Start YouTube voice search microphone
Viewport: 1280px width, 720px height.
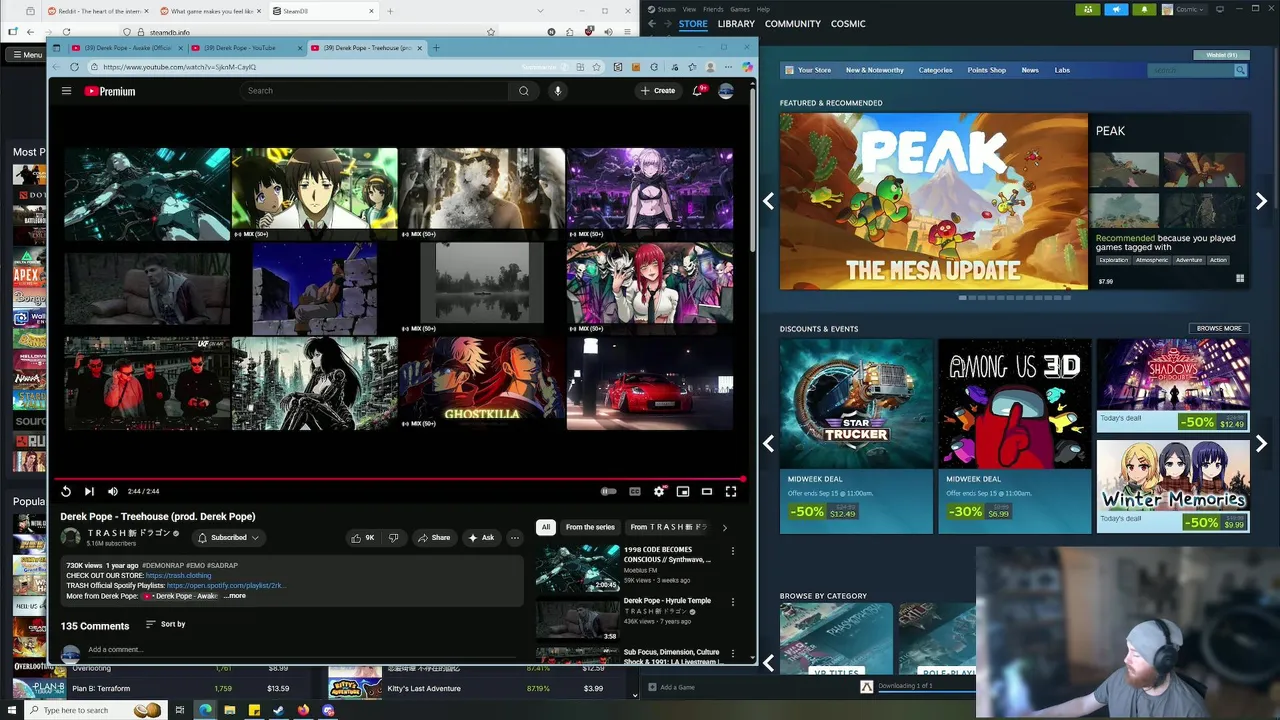pyautogui.click(x=558, y=91)
